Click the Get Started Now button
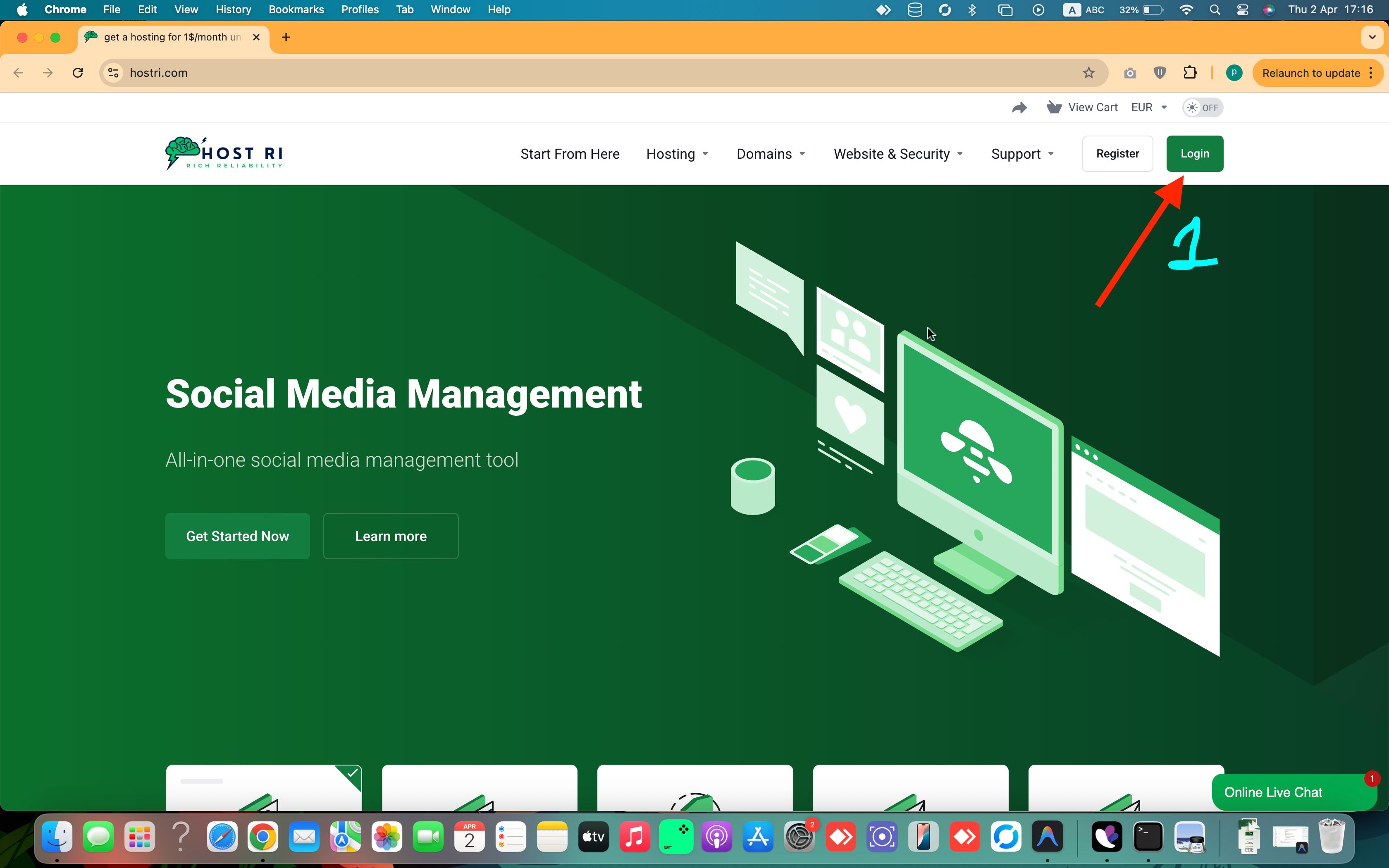The height and width of the screenshot is (868, 1389). [x=237, y=536]
